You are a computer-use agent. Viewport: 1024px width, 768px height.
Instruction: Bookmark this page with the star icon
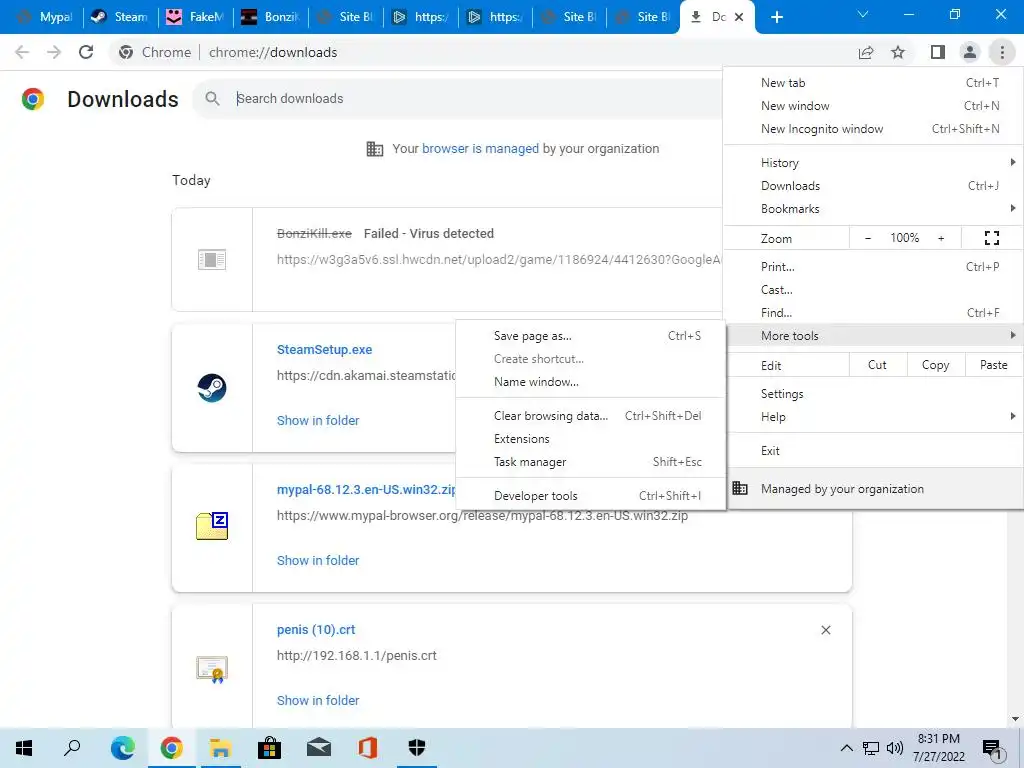(898, 52)
